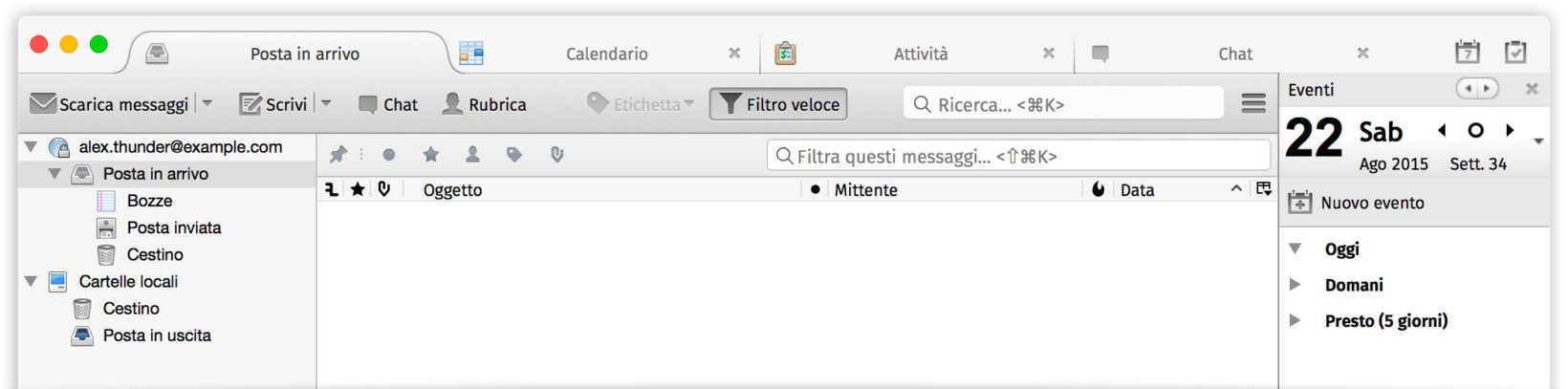This screenshot has width=1568, height=389.
Task: Toggle the pin filters icon
Action: [x=338, y=154]
